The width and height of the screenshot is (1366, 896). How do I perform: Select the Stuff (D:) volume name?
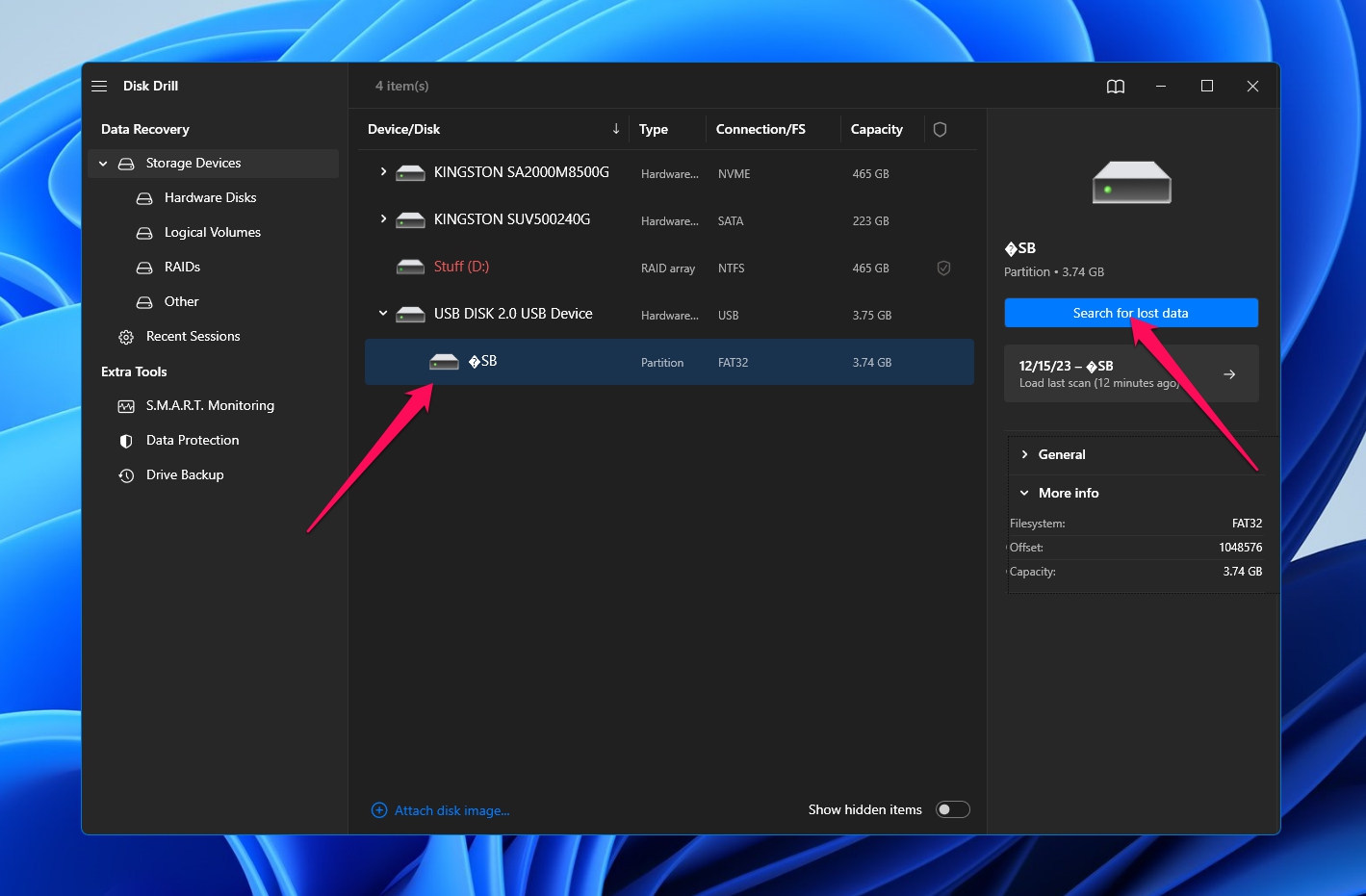pos(461,267)
